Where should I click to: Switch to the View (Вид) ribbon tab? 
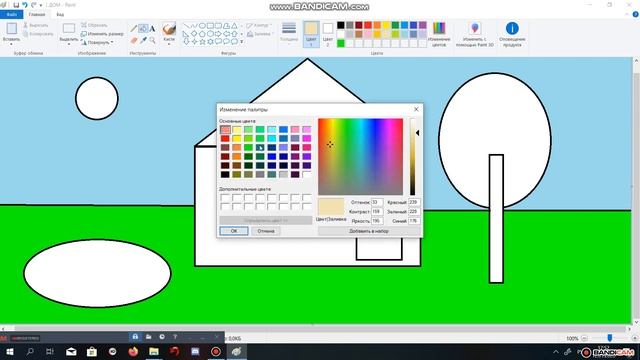coord(60,14)
